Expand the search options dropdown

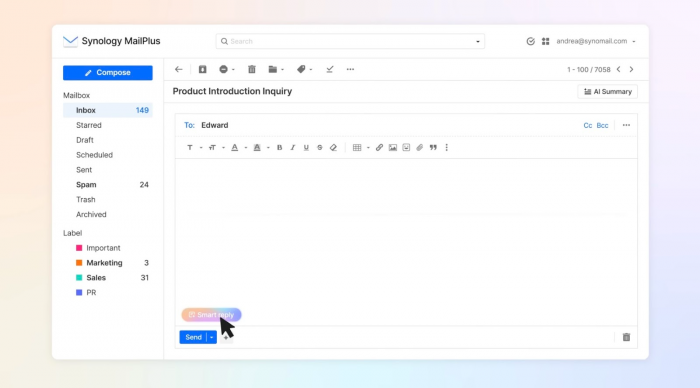pos(478,42)
